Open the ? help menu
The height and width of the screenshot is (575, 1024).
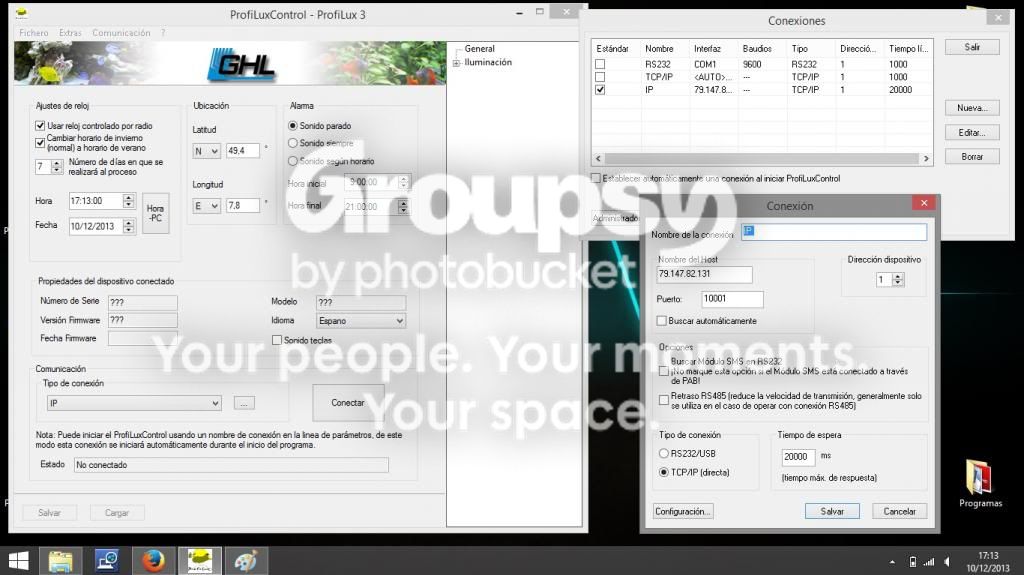point(163,33)
